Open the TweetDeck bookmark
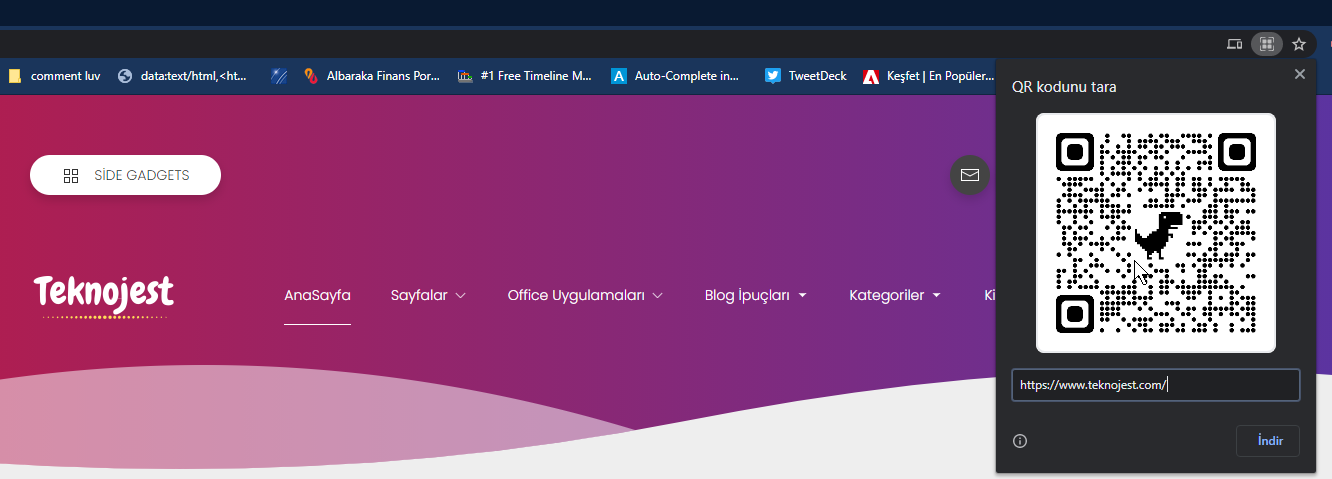This screenshot has height=479, width=1332. (806, 75)
